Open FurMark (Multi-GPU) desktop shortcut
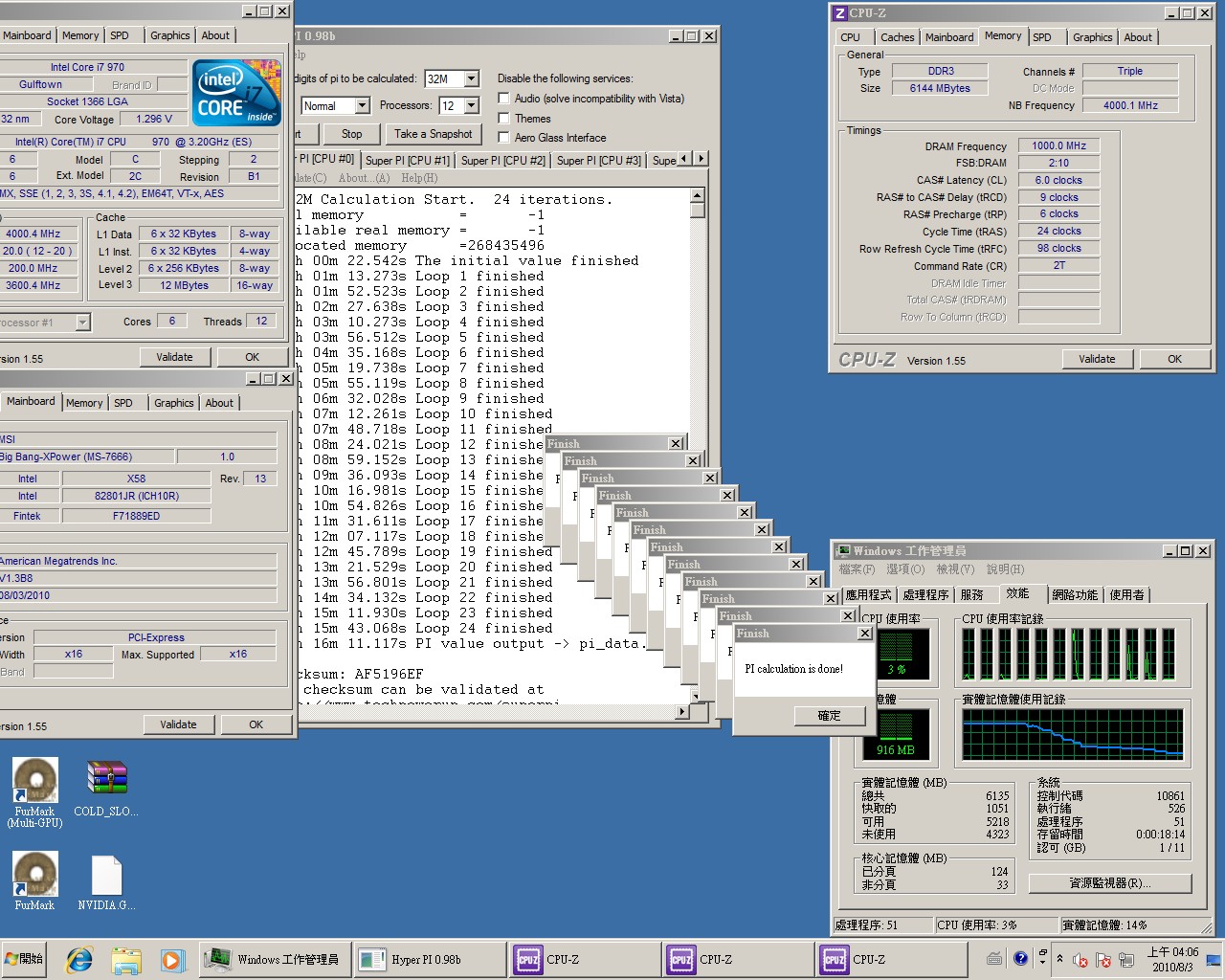Viewport: 1225px width, 980px height. (x=34, y=792)
